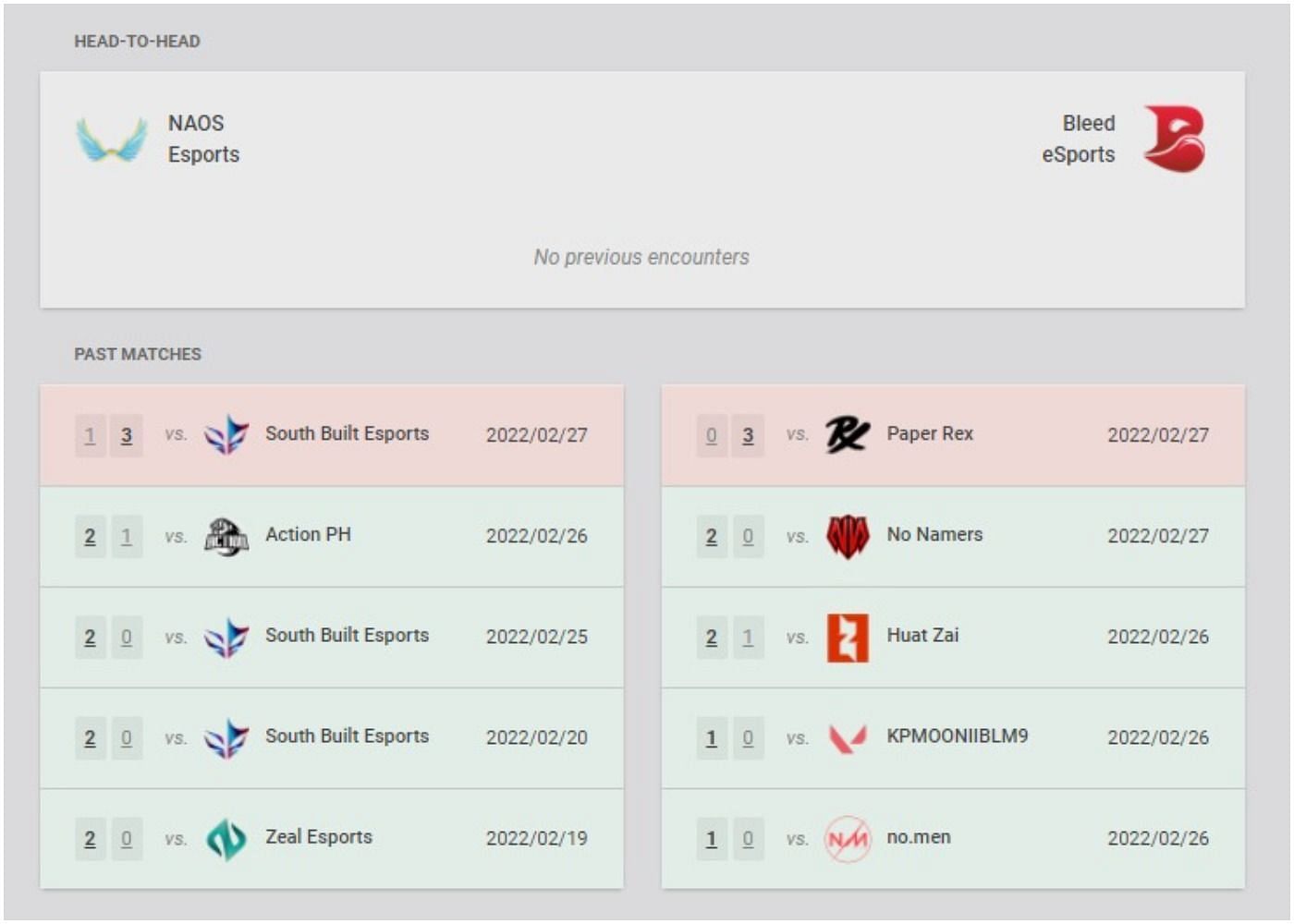The height and width of the screenshot is (924, 1294).
Task: Open the Zeal Esports match name
Action: [319, 837]
